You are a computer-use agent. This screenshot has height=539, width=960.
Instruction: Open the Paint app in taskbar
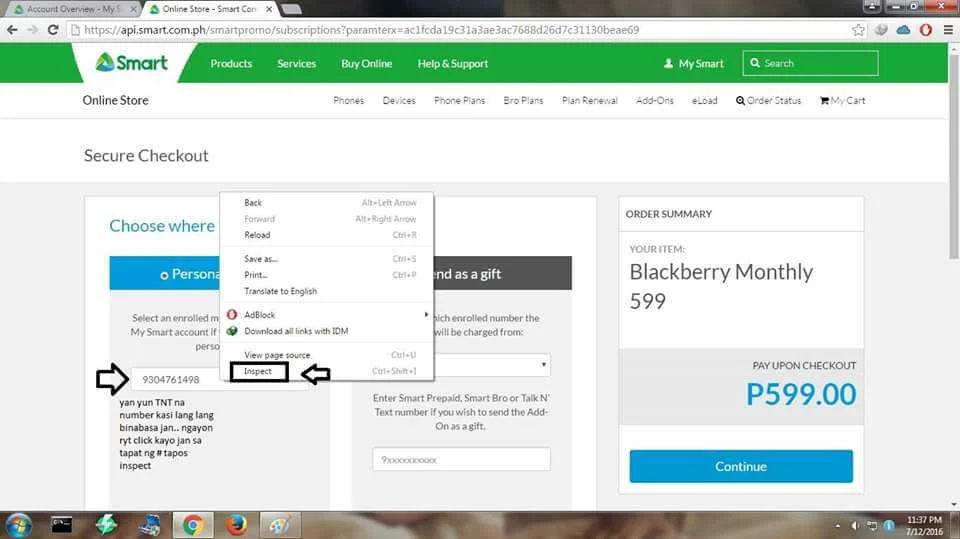[280, 525]
